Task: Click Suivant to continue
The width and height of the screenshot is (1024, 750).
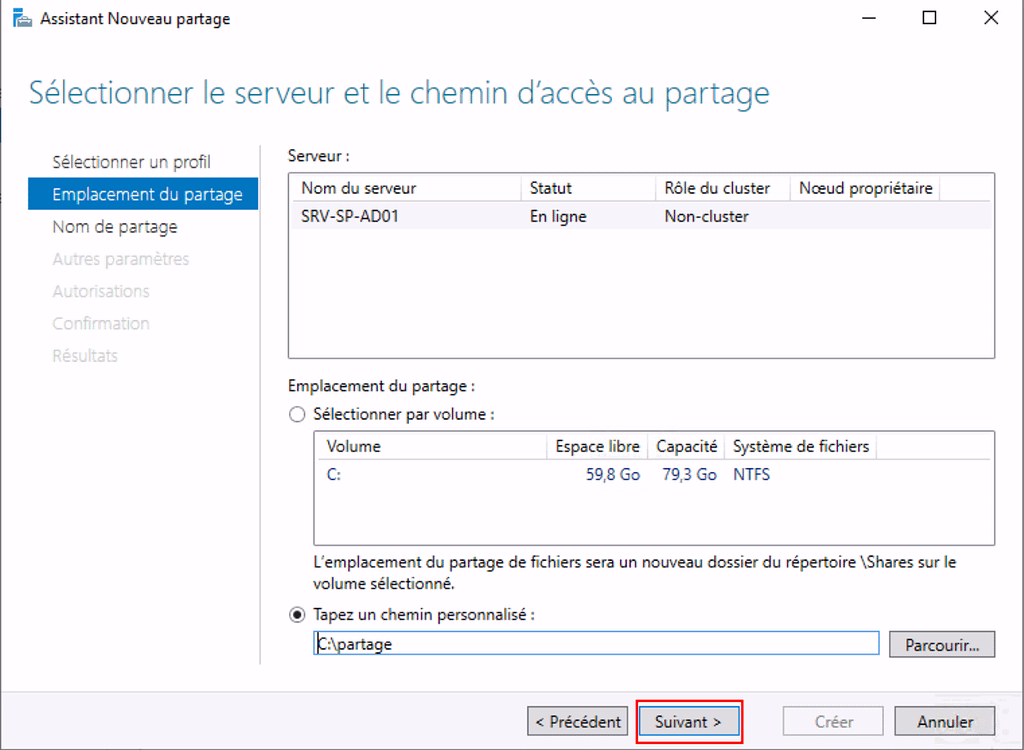Action: click(688, 721)
